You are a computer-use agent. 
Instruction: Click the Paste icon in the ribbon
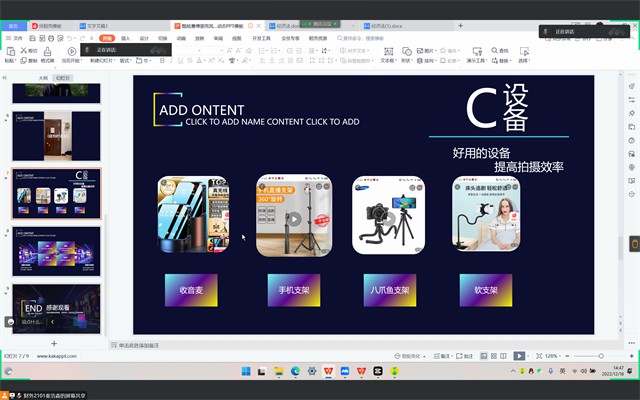coord(11,51)
